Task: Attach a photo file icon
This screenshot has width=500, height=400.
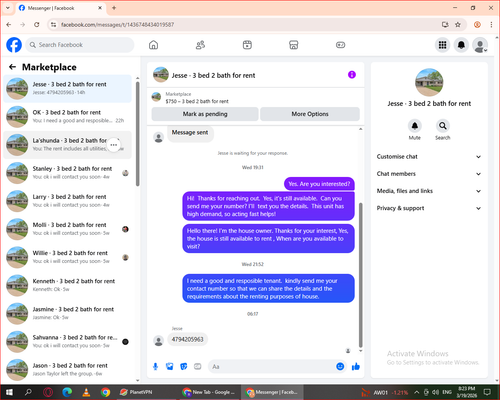Action: pyautogui.click(x=170, y=367)
